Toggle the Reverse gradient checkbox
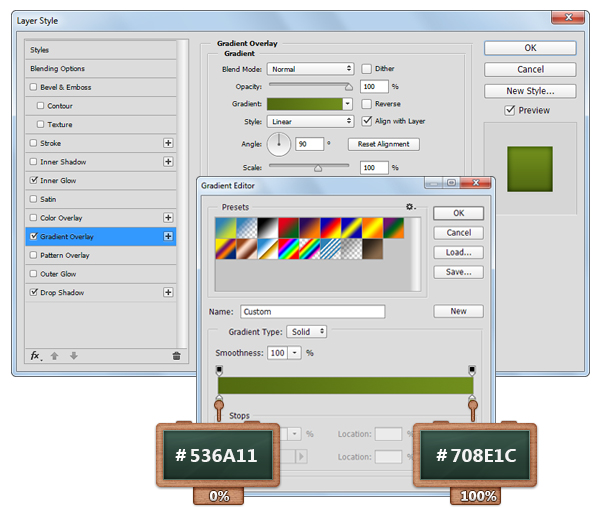Viewport: 600px width, 508px height. [367, 104]
